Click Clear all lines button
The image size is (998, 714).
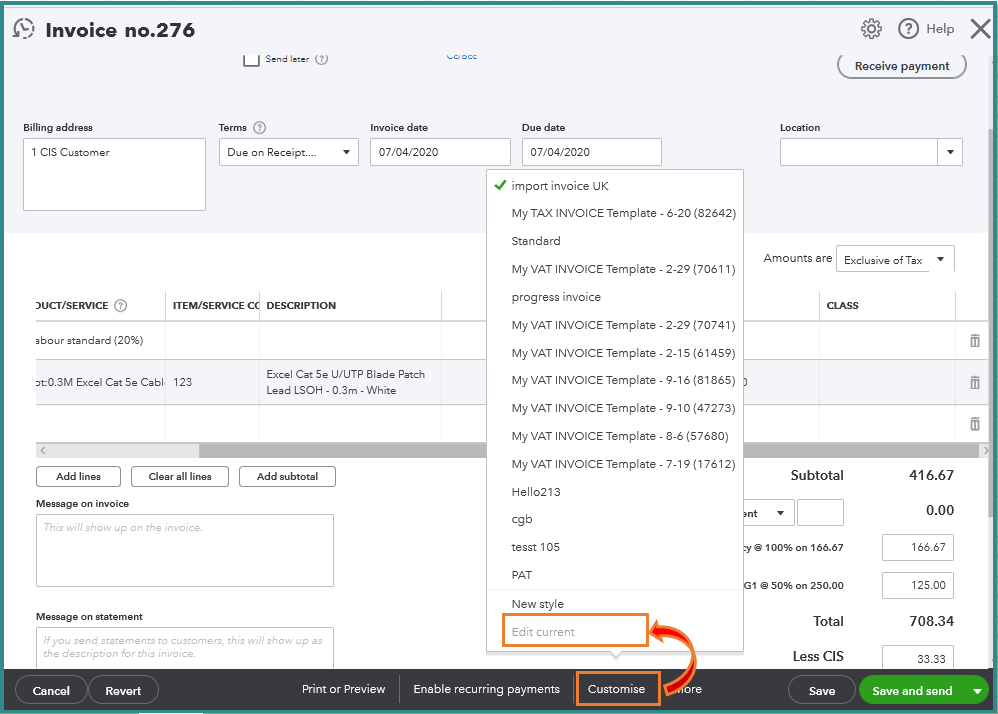[x=179, y=477]
